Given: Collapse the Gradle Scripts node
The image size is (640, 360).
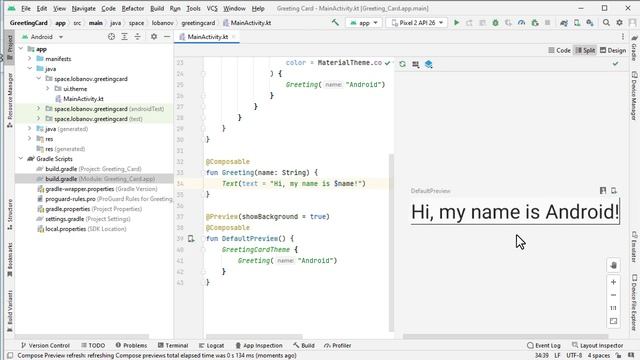Looking at the screenshot, I should coord(21,159).
